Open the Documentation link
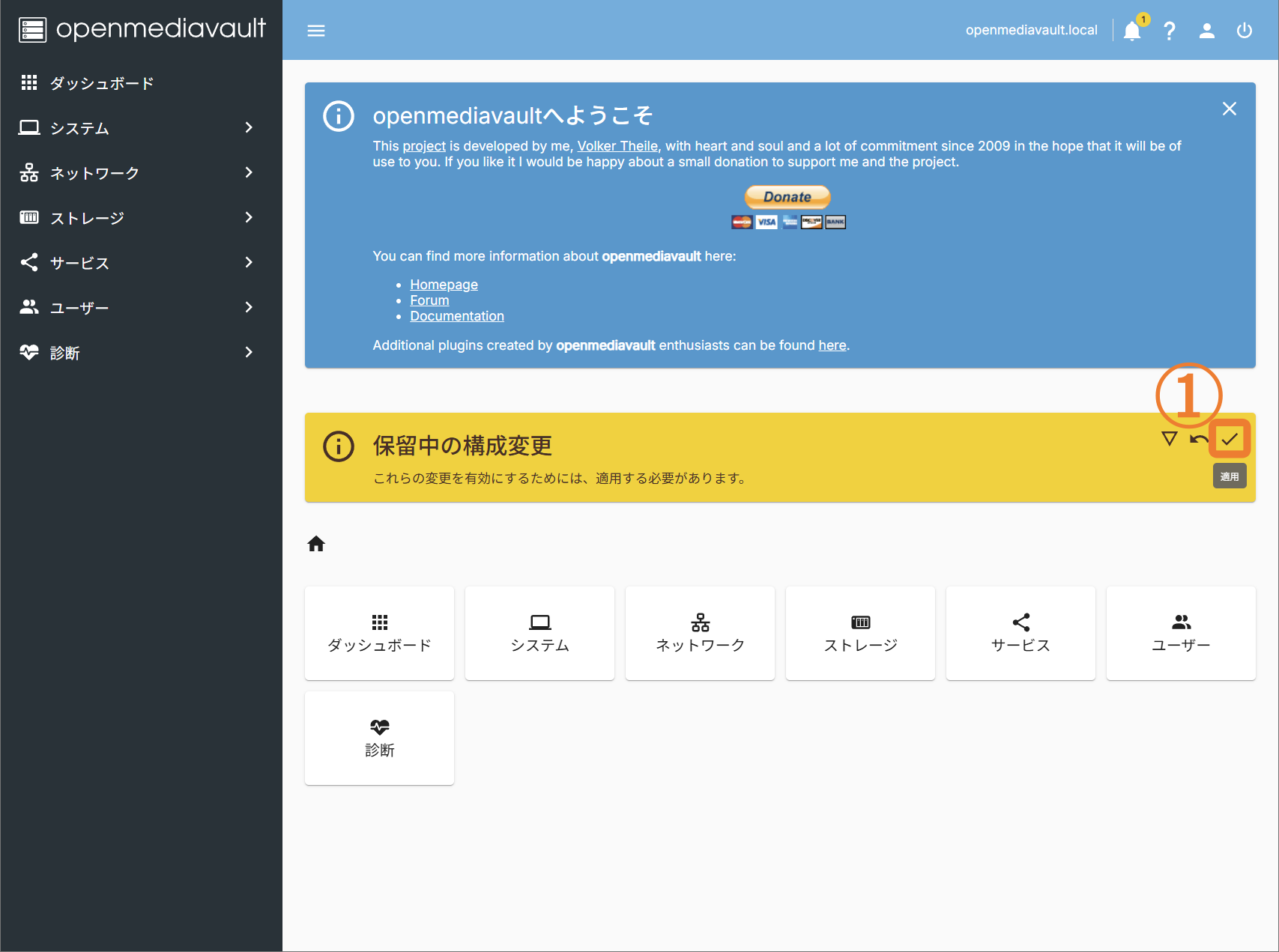 point(457,316)
